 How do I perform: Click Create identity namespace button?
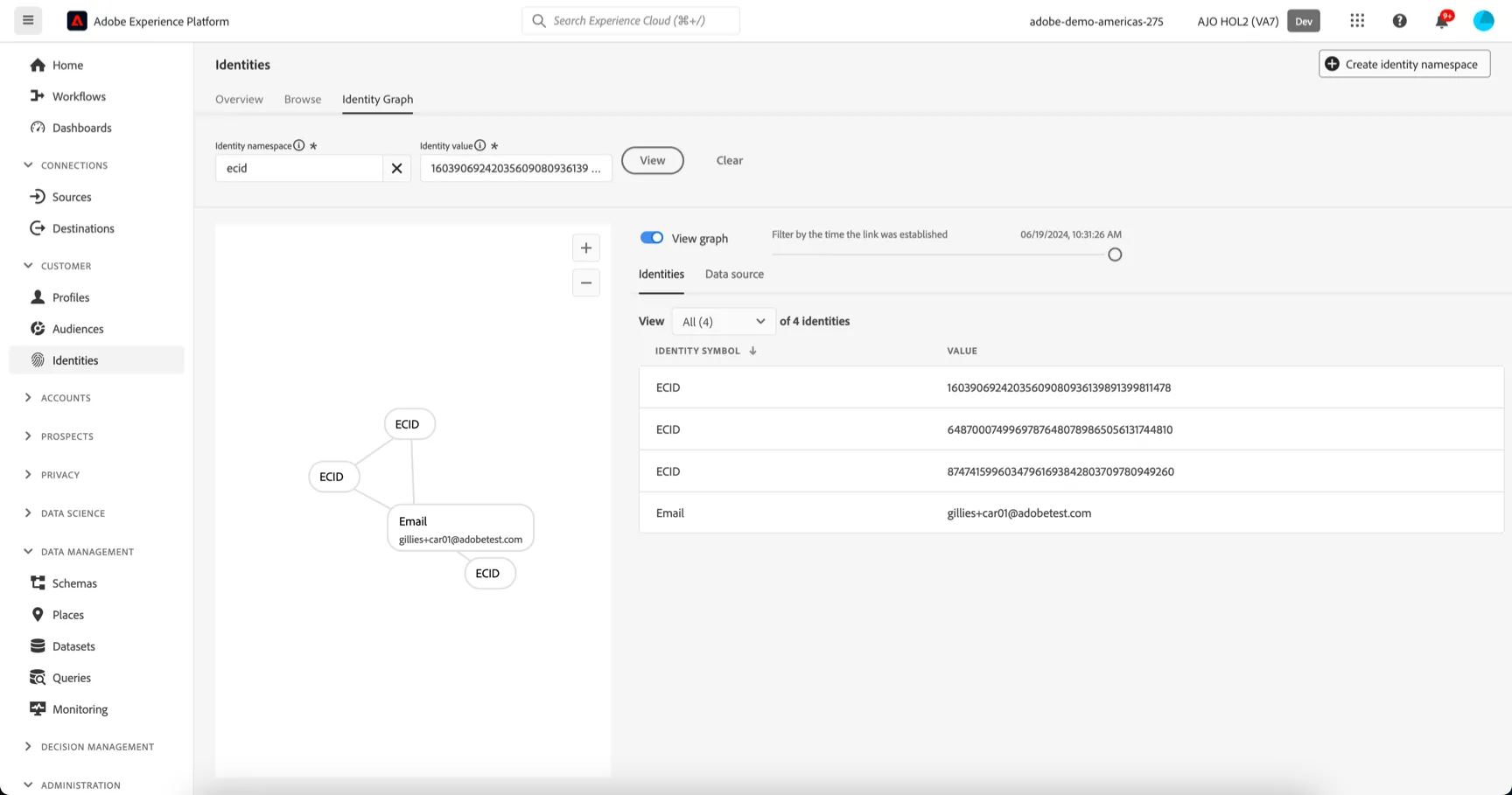tap(1404, 64)
